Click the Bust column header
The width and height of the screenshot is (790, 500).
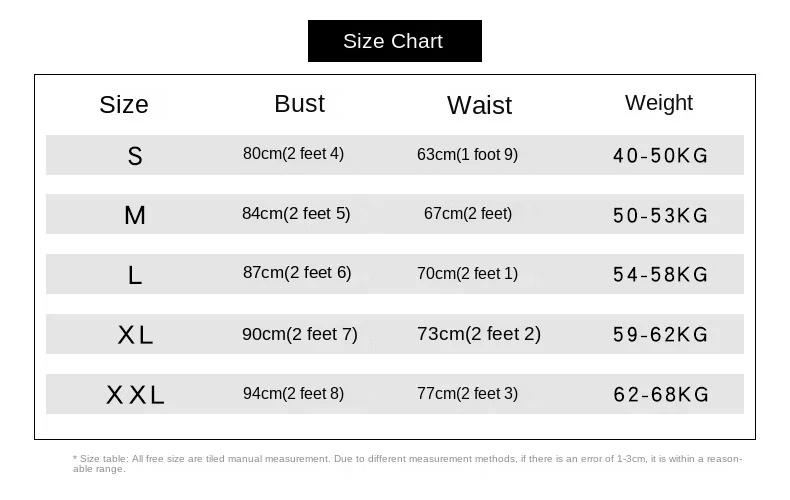tap(299, 103)
